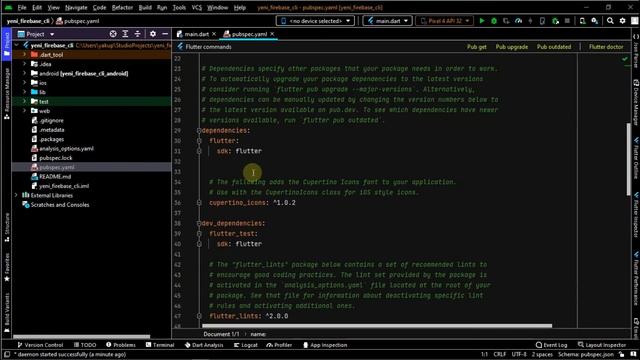This screenshot has width=640, height=360.
Task: Close the main.dart tab
Action: coord(214,34)
